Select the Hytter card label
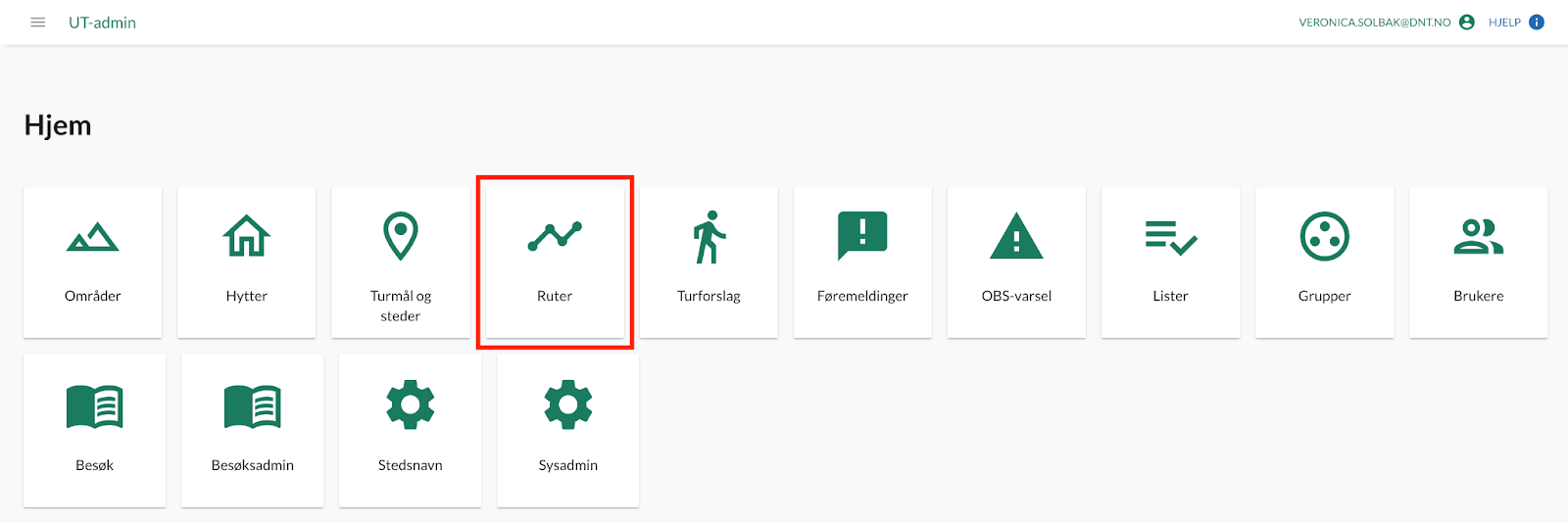1568x523 pixels. [247, 296]
